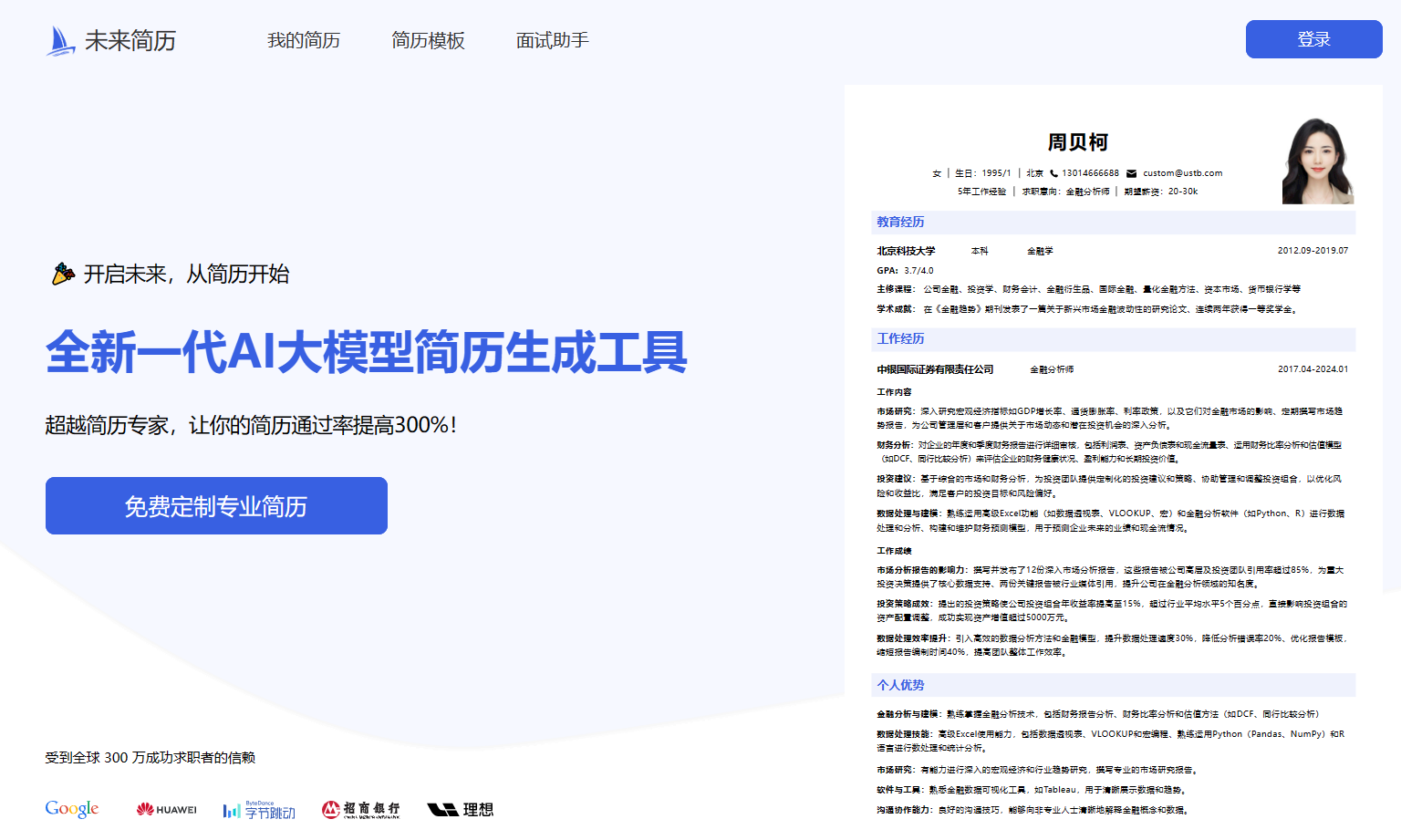Go to 简历模板 in navigation

coord(428,40)
